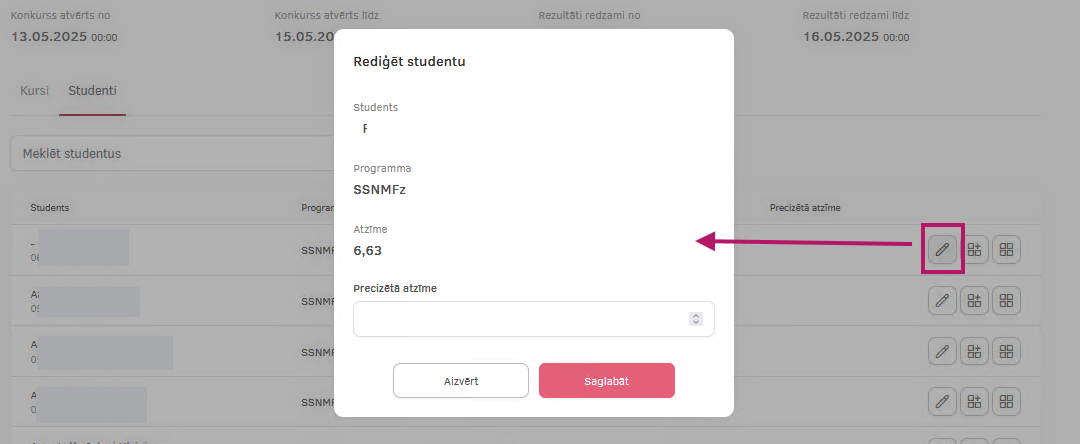Click the Precizētā atzīme table column header
The width and height of the screenshot is (1080, 444).
[804, 207]
